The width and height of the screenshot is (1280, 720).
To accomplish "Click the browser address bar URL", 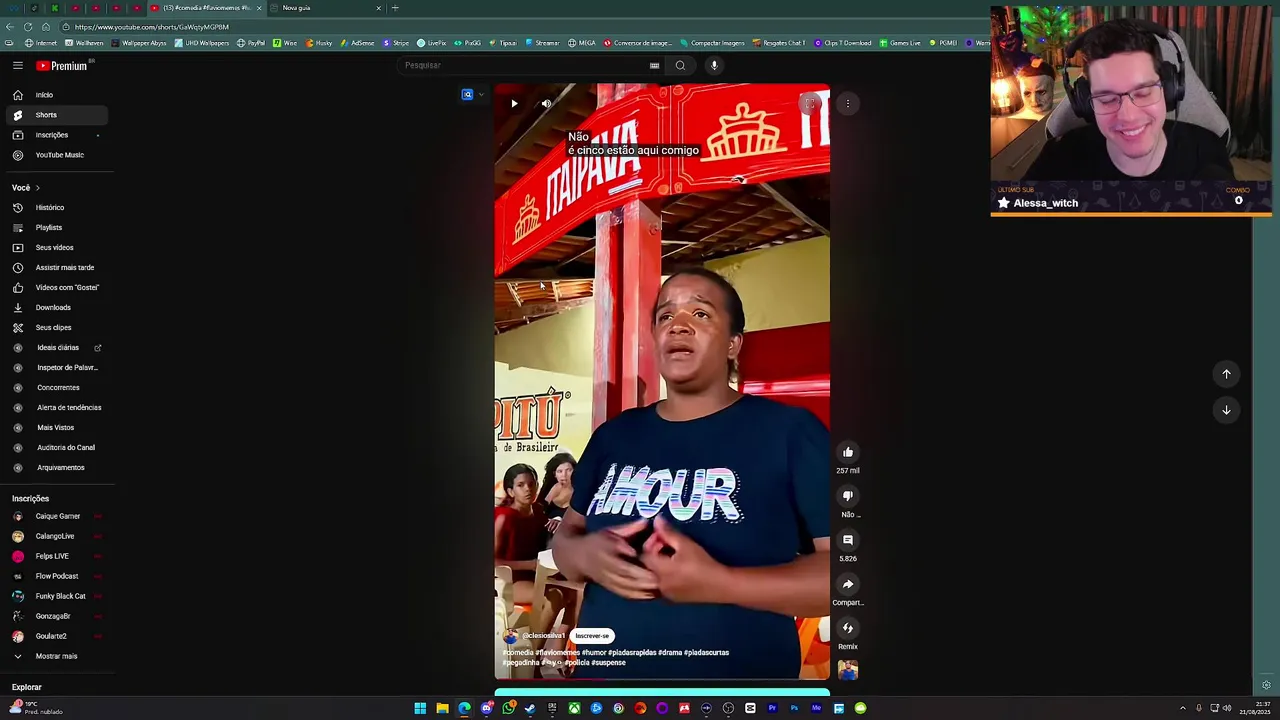I will (150, 27).
